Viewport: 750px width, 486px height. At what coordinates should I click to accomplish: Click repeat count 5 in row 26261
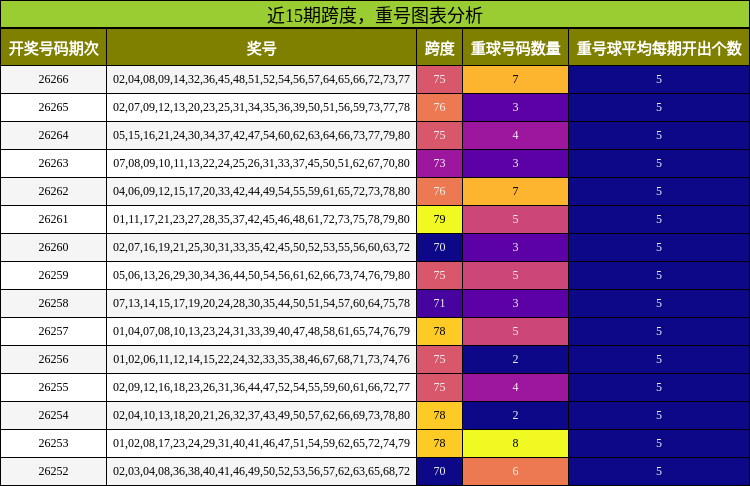(515, 219)
